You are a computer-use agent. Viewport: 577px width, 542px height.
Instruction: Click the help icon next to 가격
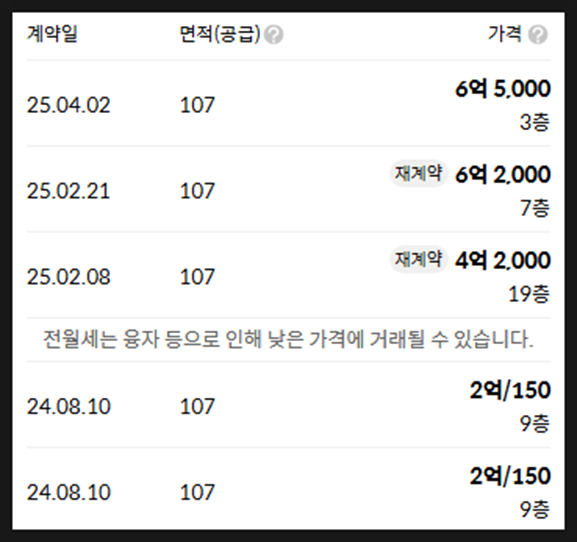tap(538, 35)
